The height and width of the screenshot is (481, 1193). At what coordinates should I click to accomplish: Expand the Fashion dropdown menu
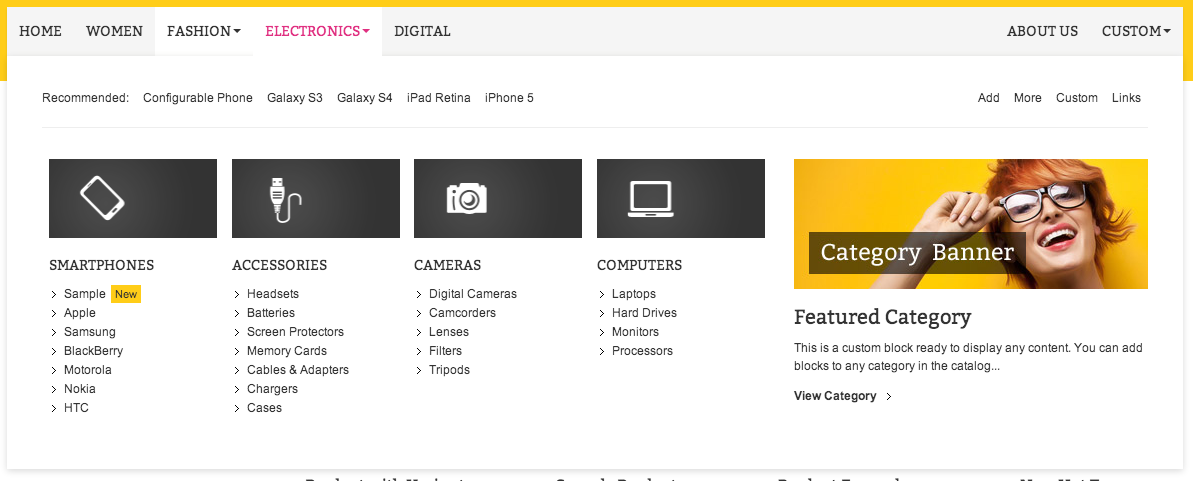pyautogui.click(x=204, y=31)
